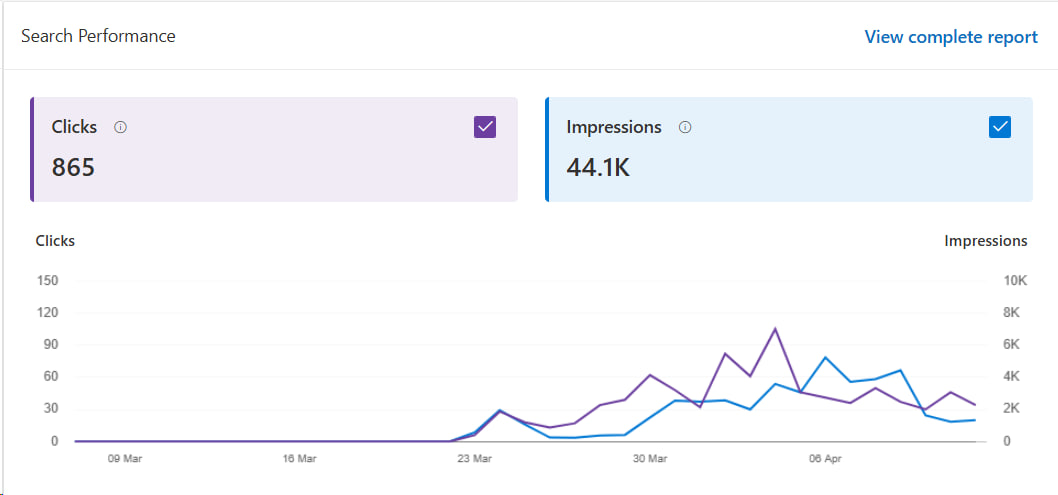Viewport: 1058px width, 495px height.
Task: Click the Search Performance heading
Action: pyautogui.click(x=98, y=36)
